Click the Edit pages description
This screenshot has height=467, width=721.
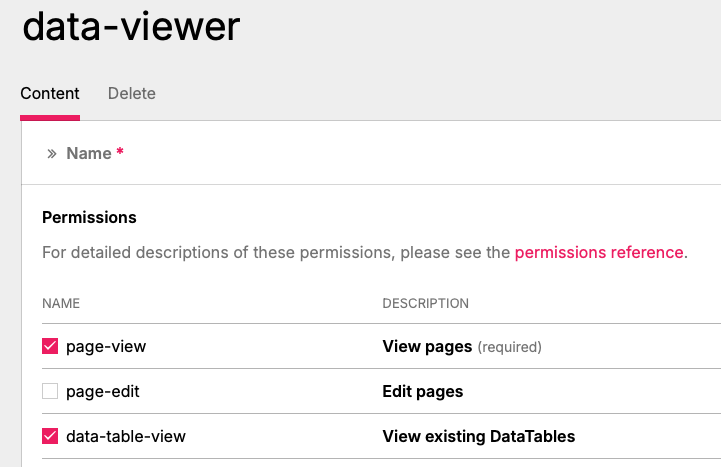click(x=423, y=392)
